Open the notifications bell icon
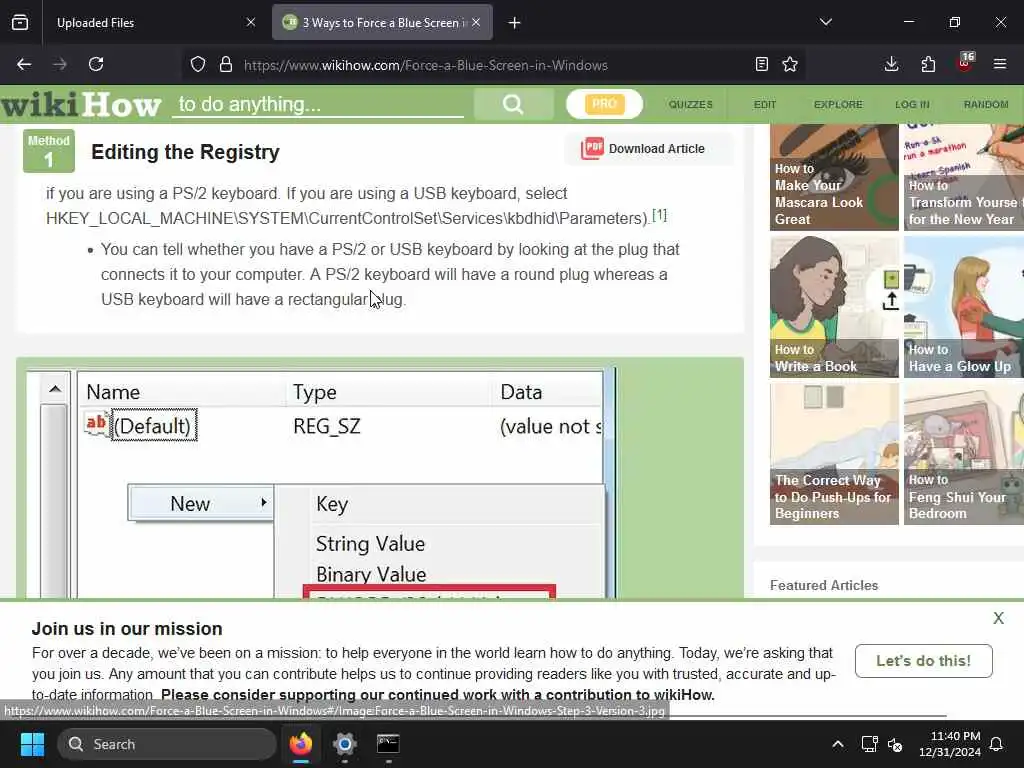 pyautogui.click(x=997, y=744)
